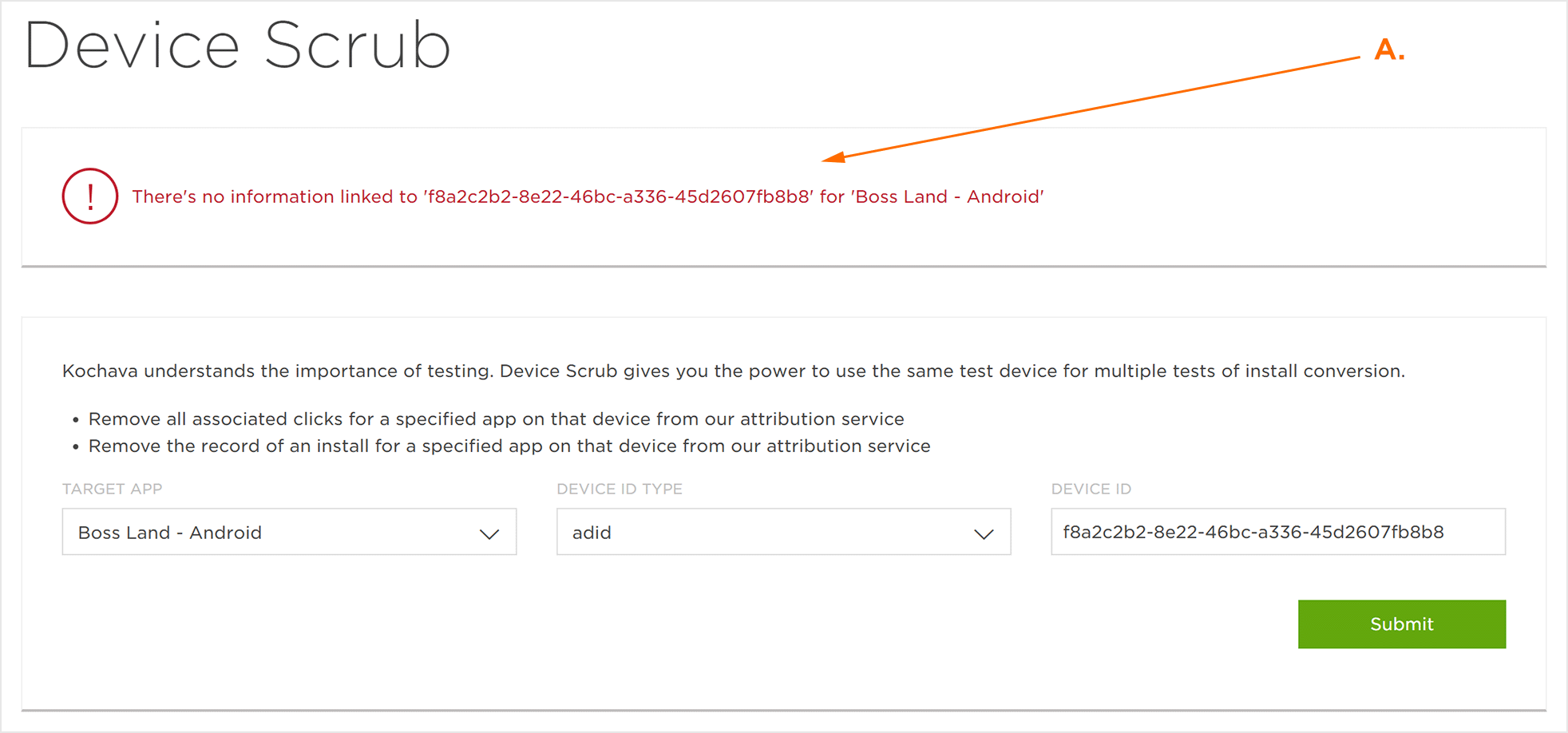Click the TARGET APP field label
The height and width of the screenshot is (733, 1568).
pos(112,489)
